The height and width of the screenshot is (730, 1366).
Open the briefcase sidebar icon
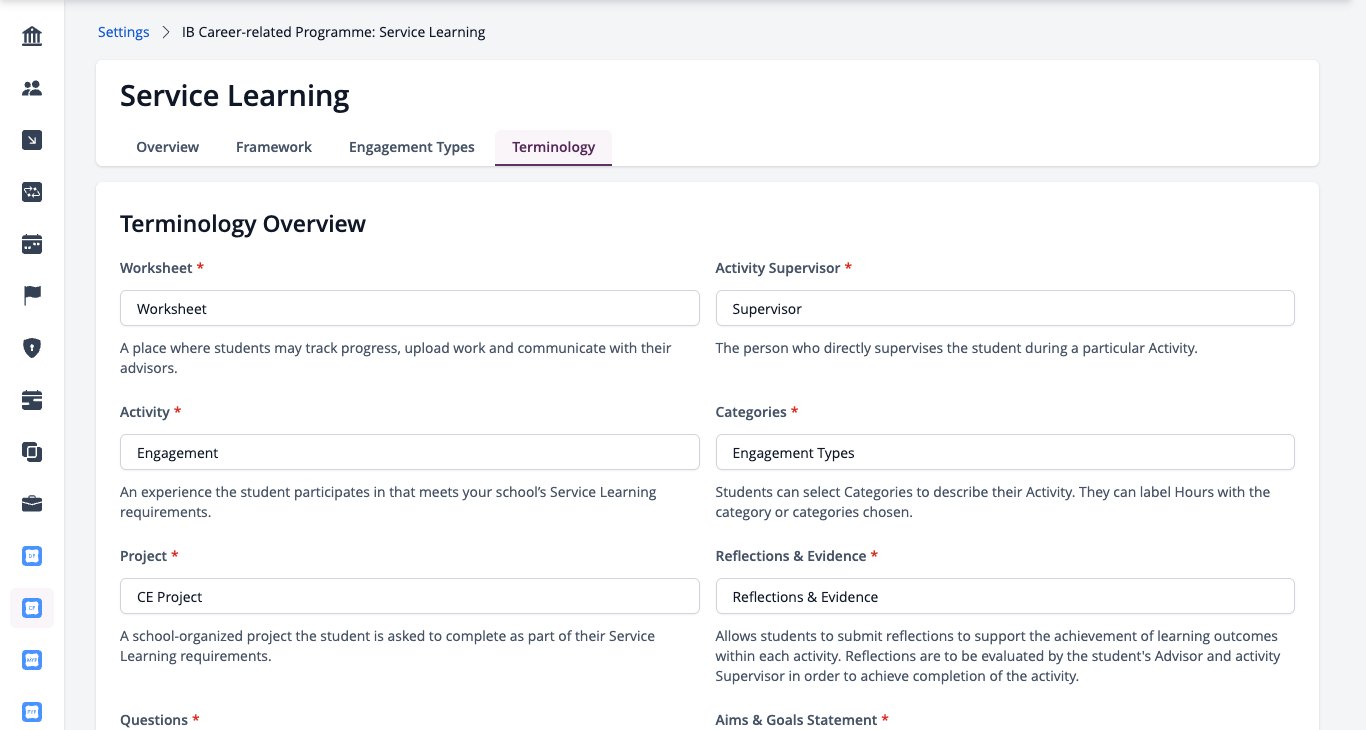coord(32,504)
